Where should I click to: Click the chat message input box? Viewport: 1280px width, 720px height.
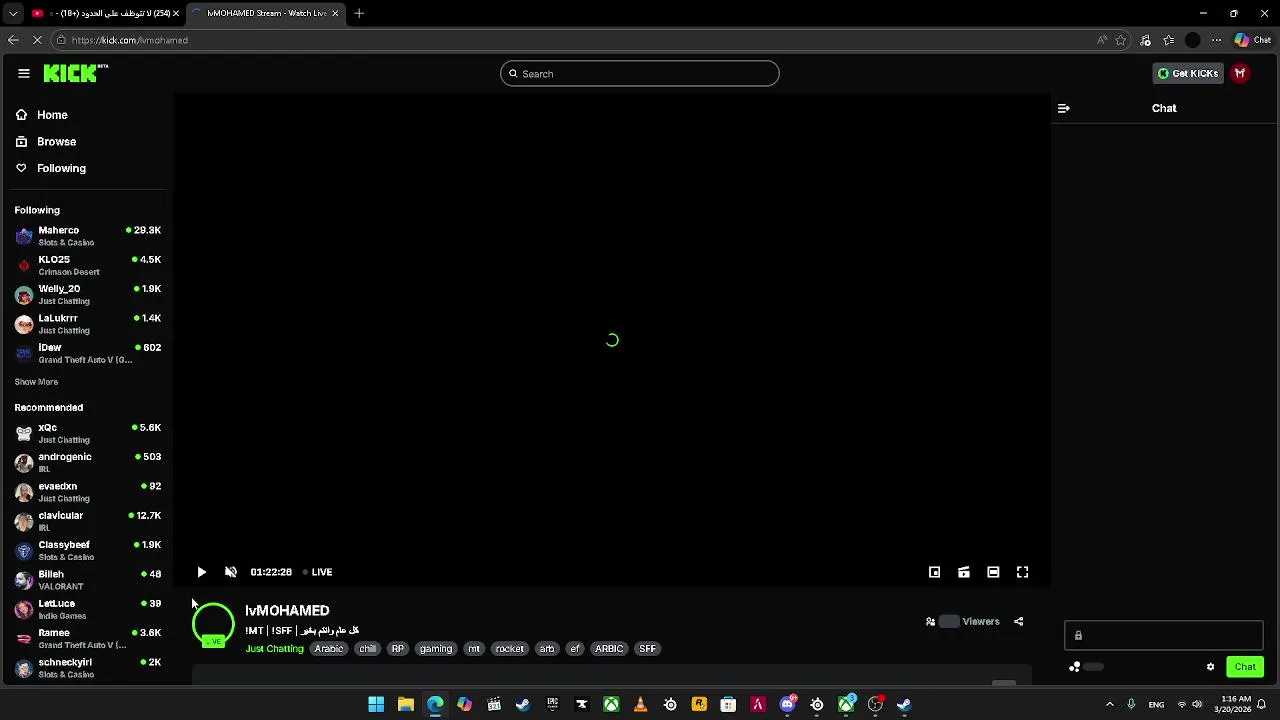coord(1164,636)
